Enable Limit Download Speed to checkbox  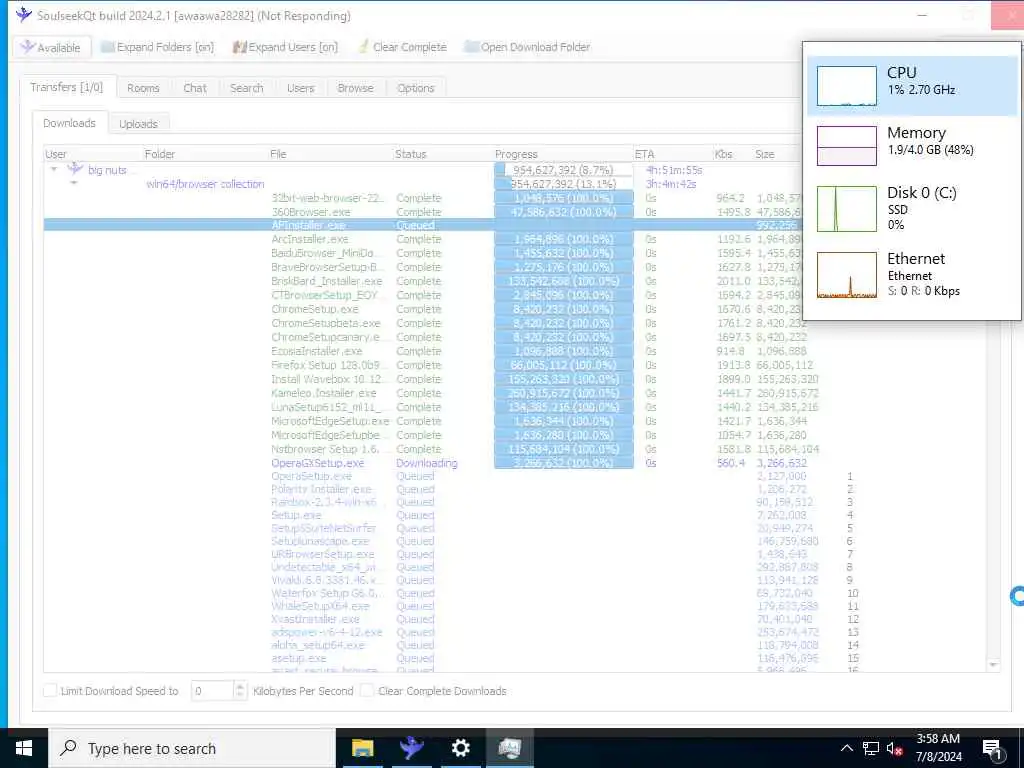tap(50, 690)
